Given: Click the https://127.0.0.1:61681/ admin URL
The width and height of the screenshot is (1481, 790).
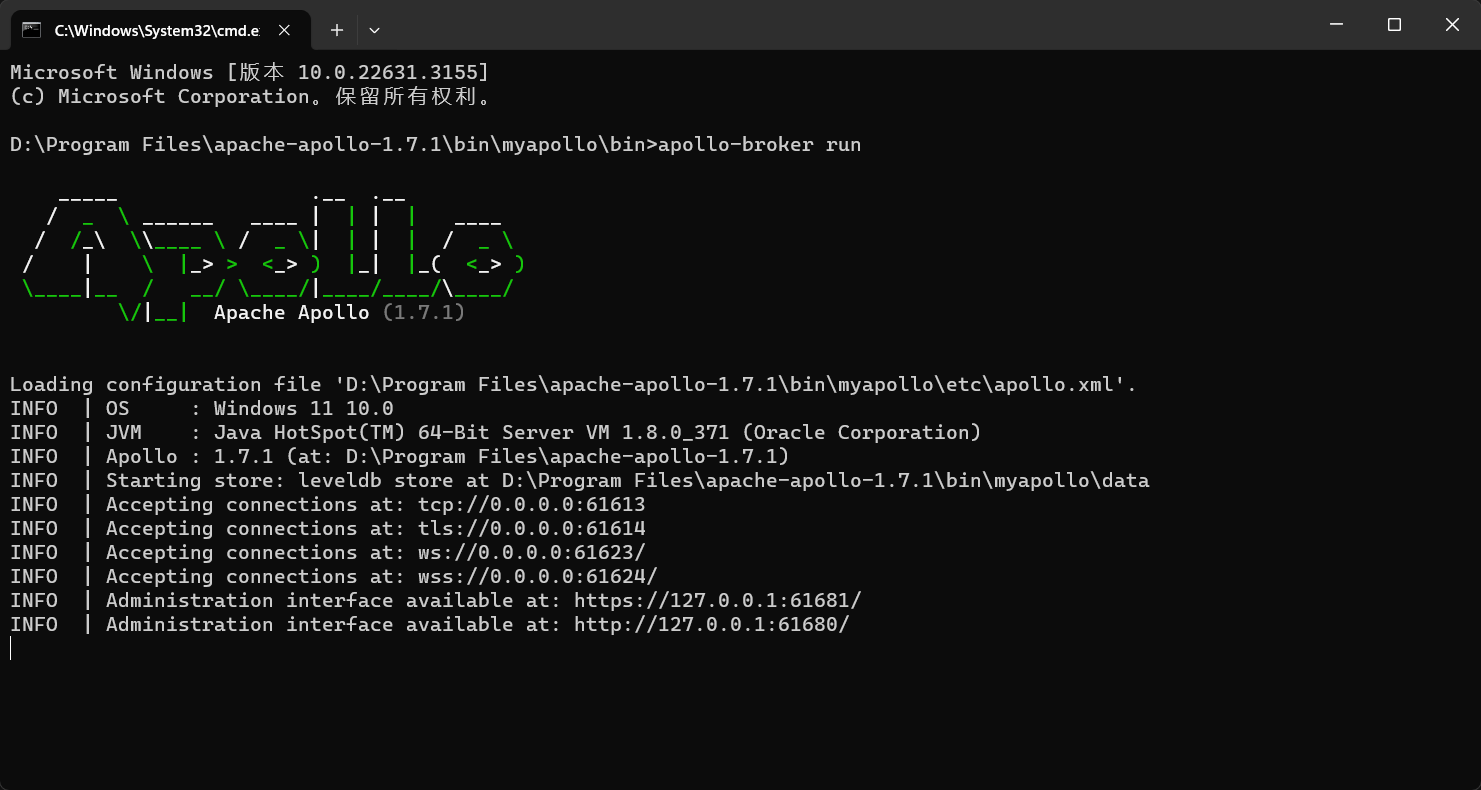Looking at the screenshot, I should pyautogui.click(x=717, y=600).
